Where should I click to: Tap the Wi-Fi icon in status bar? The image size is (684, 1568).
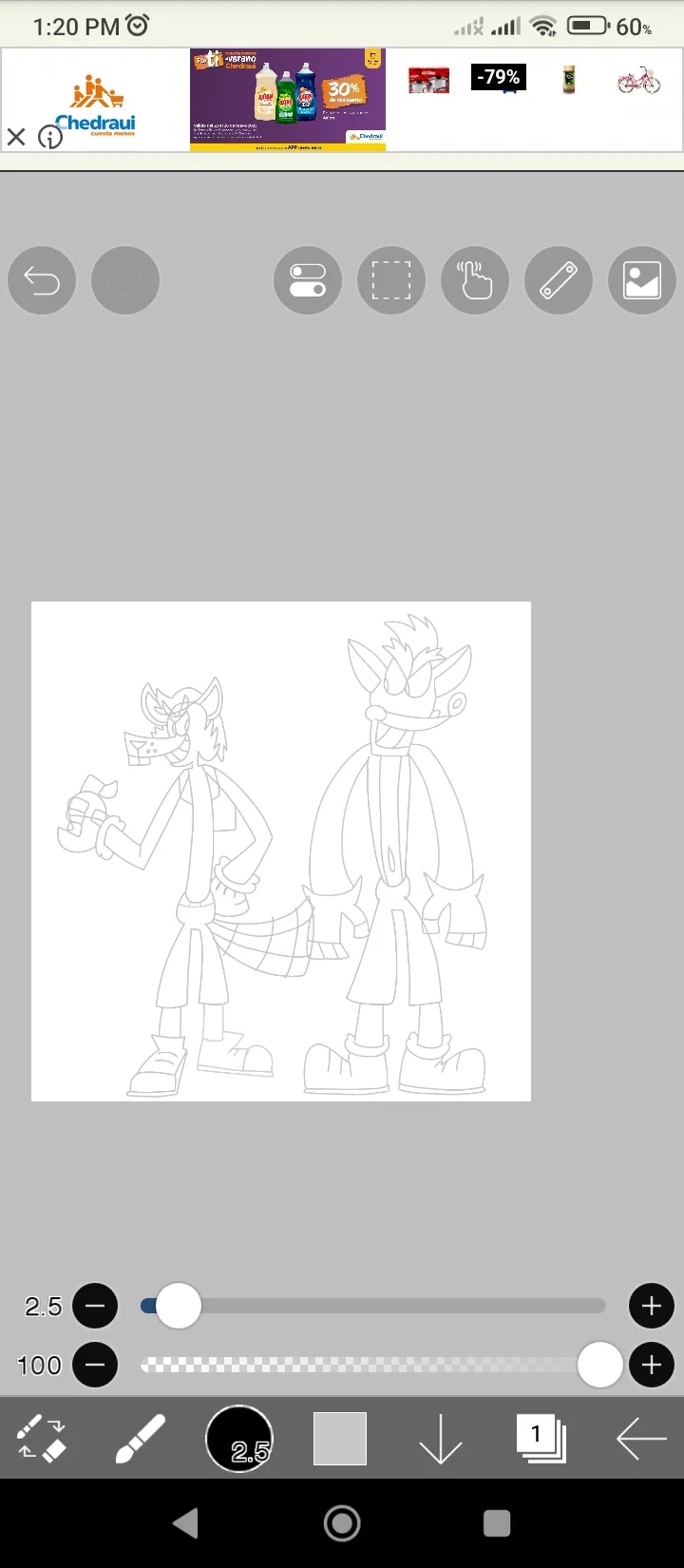point(544,27)
